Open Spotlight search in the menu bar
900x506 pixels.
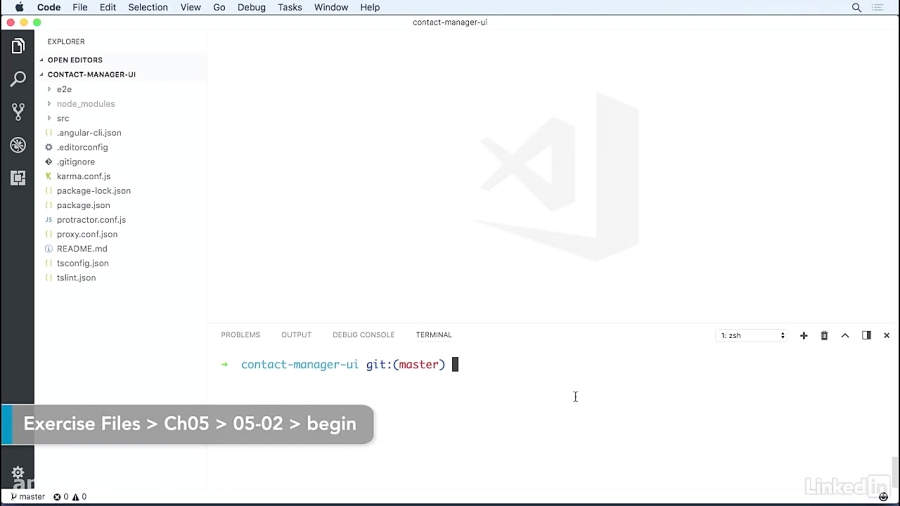tap(856, 7)
